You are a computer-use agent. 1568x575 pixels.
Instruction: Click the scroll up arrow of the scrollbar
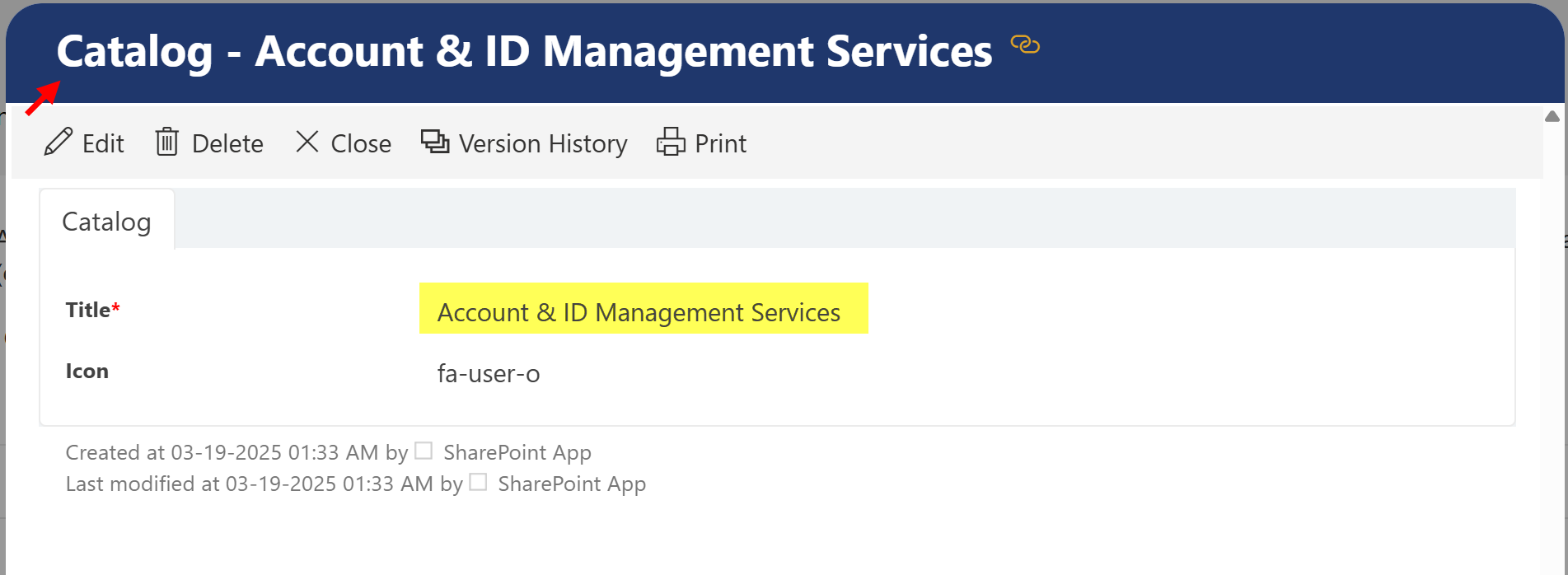[x=1552, y=116]
